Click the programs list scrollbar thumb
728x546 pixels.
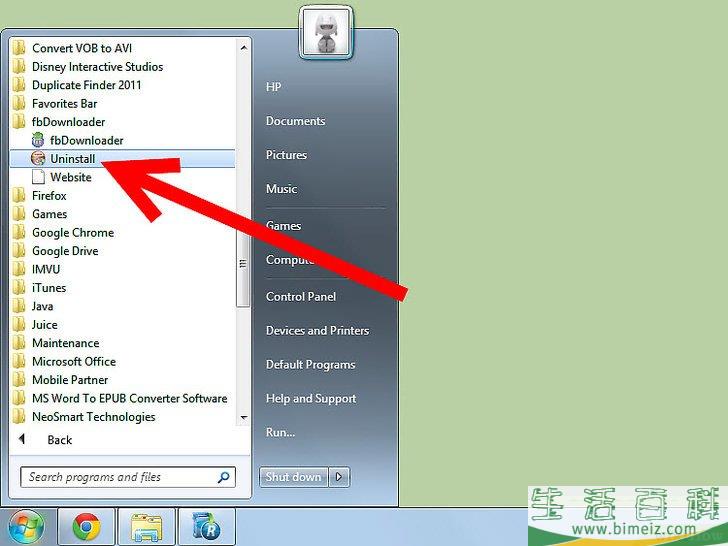point(242,264)
